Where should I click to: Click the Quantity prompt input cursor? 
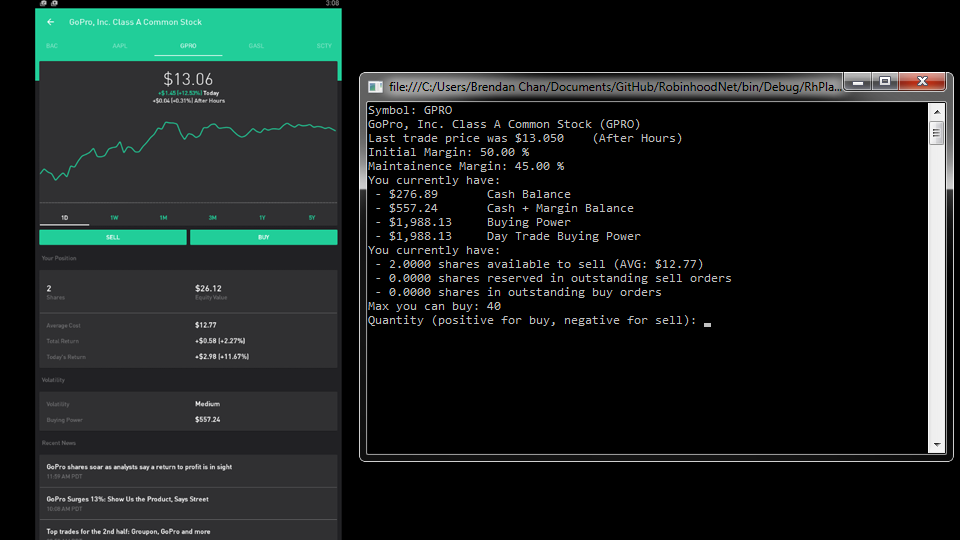pos(707,324)
